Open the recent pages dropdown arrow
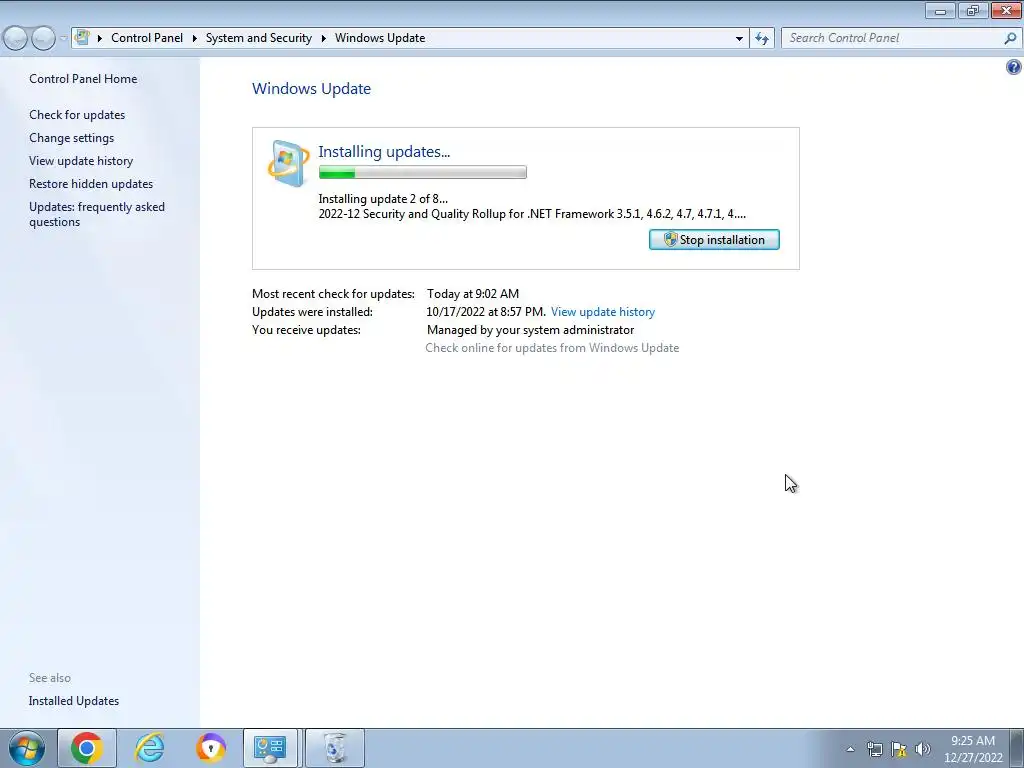The width and height of the screenshot is (1024, 768). tap(63, 39)
